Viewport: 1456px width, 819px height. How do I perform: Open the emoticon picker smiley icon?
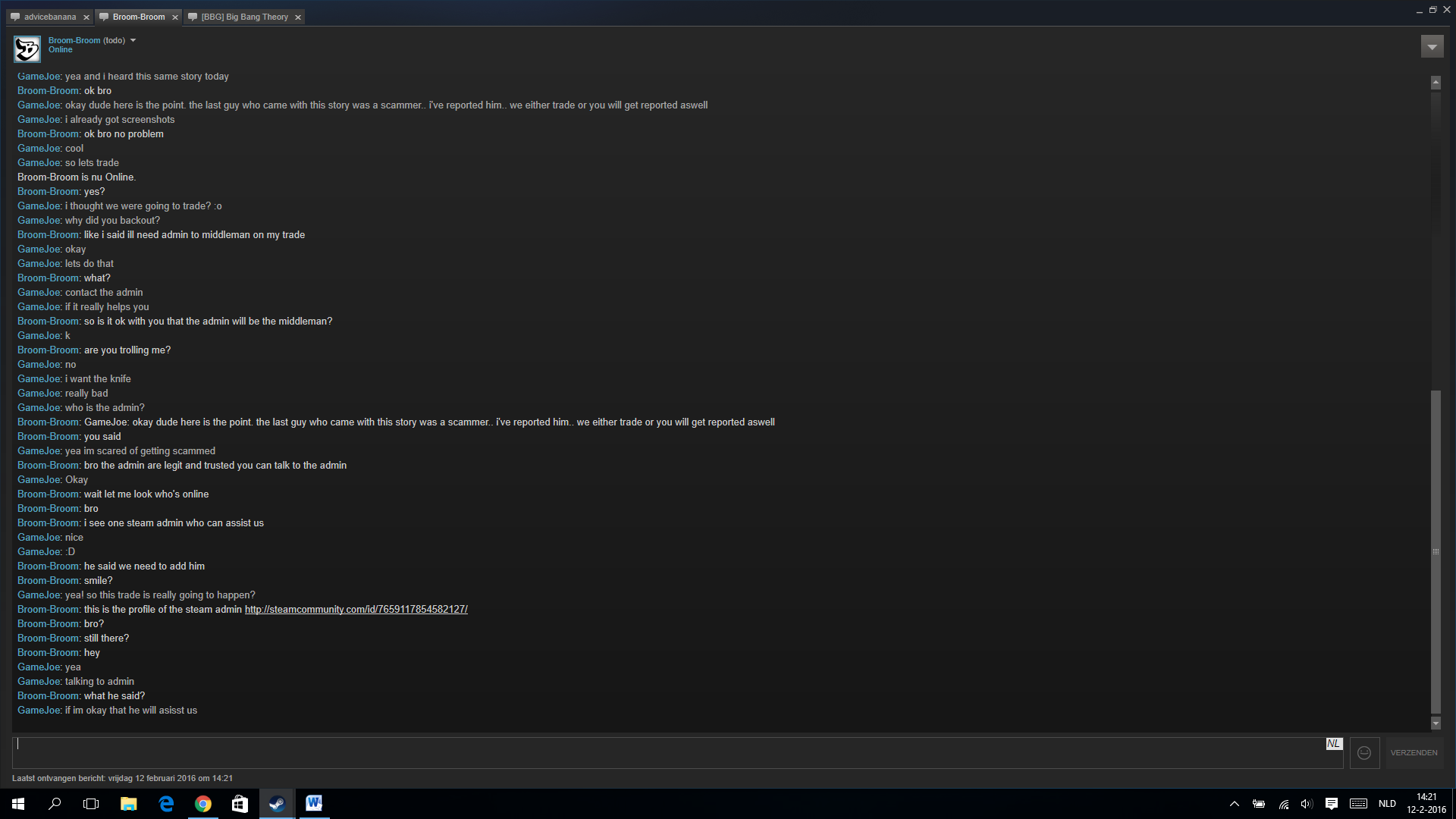coord(1364,753)
